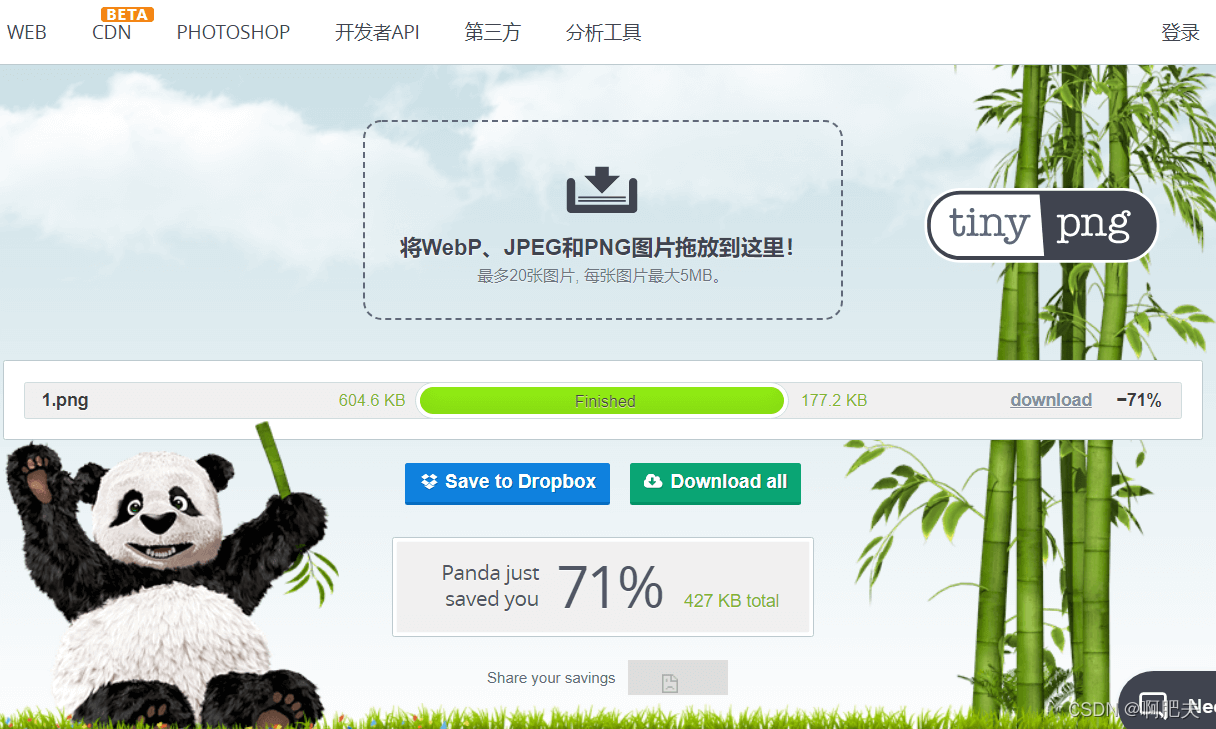Image resolution: width=1216 pixels, height=729 pixels.
Task: Click the upload tray icon in drop zone
Action: (x=602, y=190)
